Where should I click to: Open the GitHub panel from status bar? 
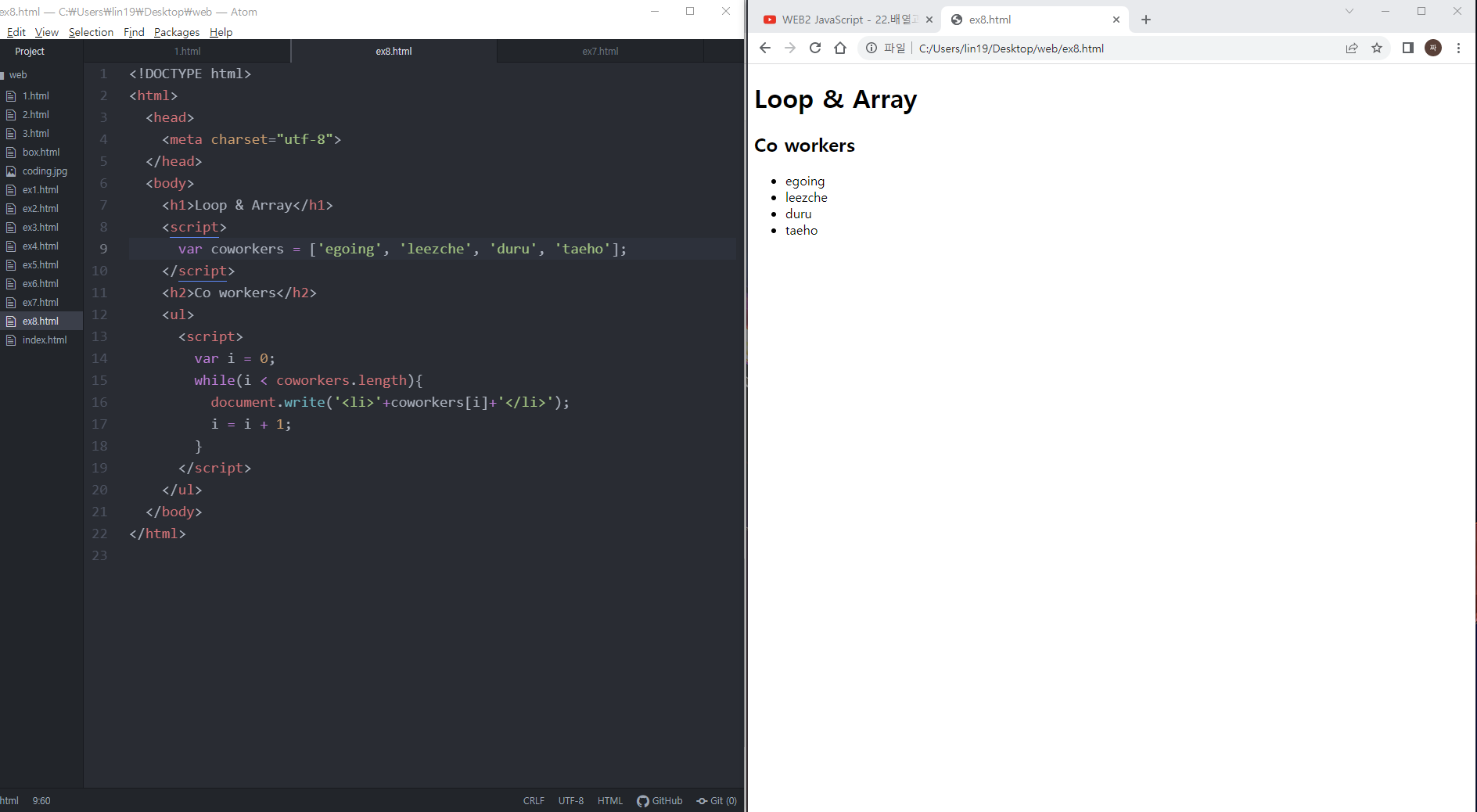[659, 801]
